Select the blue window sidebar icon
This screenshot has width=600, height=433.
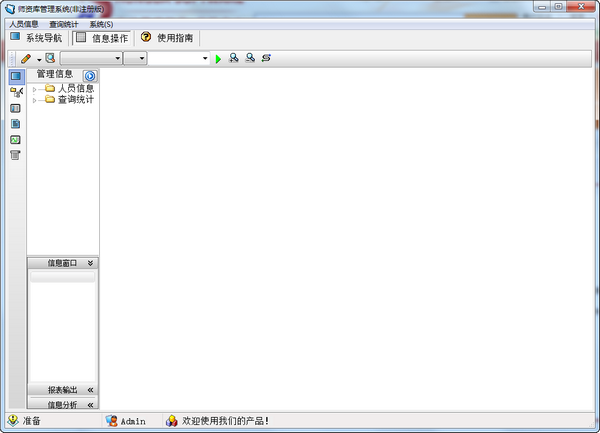(x=16, y=76)
